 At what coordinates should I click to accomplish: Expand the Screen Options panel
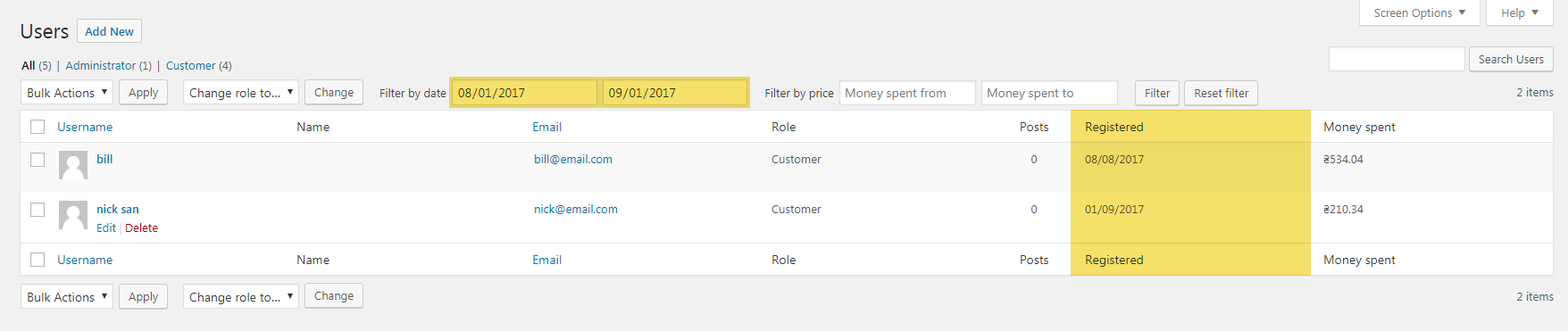tap(1420, 12)
